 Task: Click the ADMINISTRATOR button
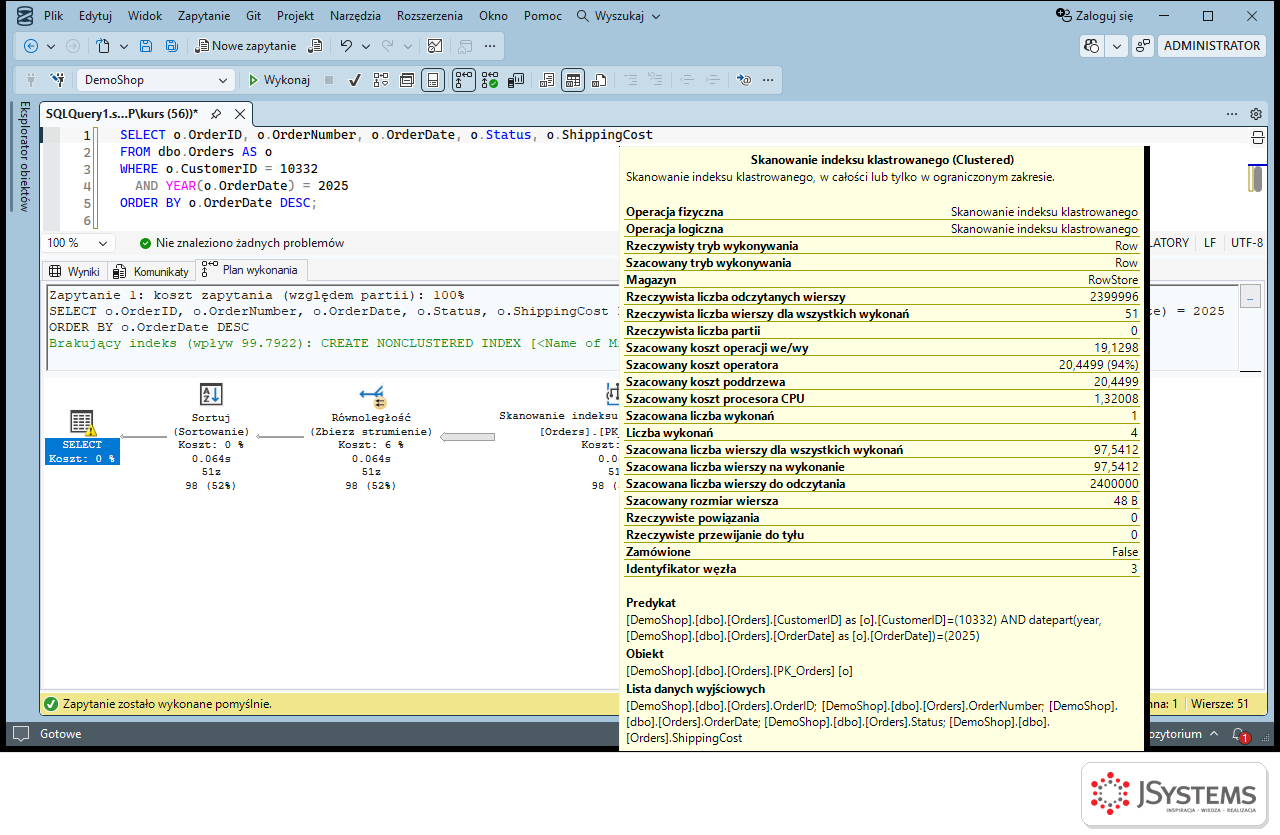point(1212,46)
